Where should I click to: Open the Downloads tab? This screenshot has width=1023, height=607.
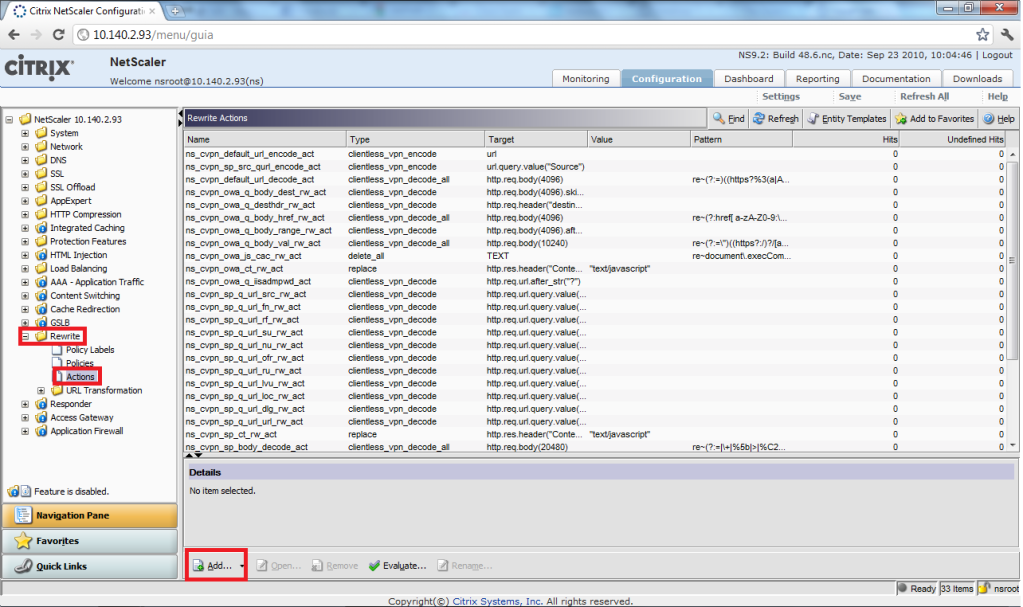[x=977, y=78]
